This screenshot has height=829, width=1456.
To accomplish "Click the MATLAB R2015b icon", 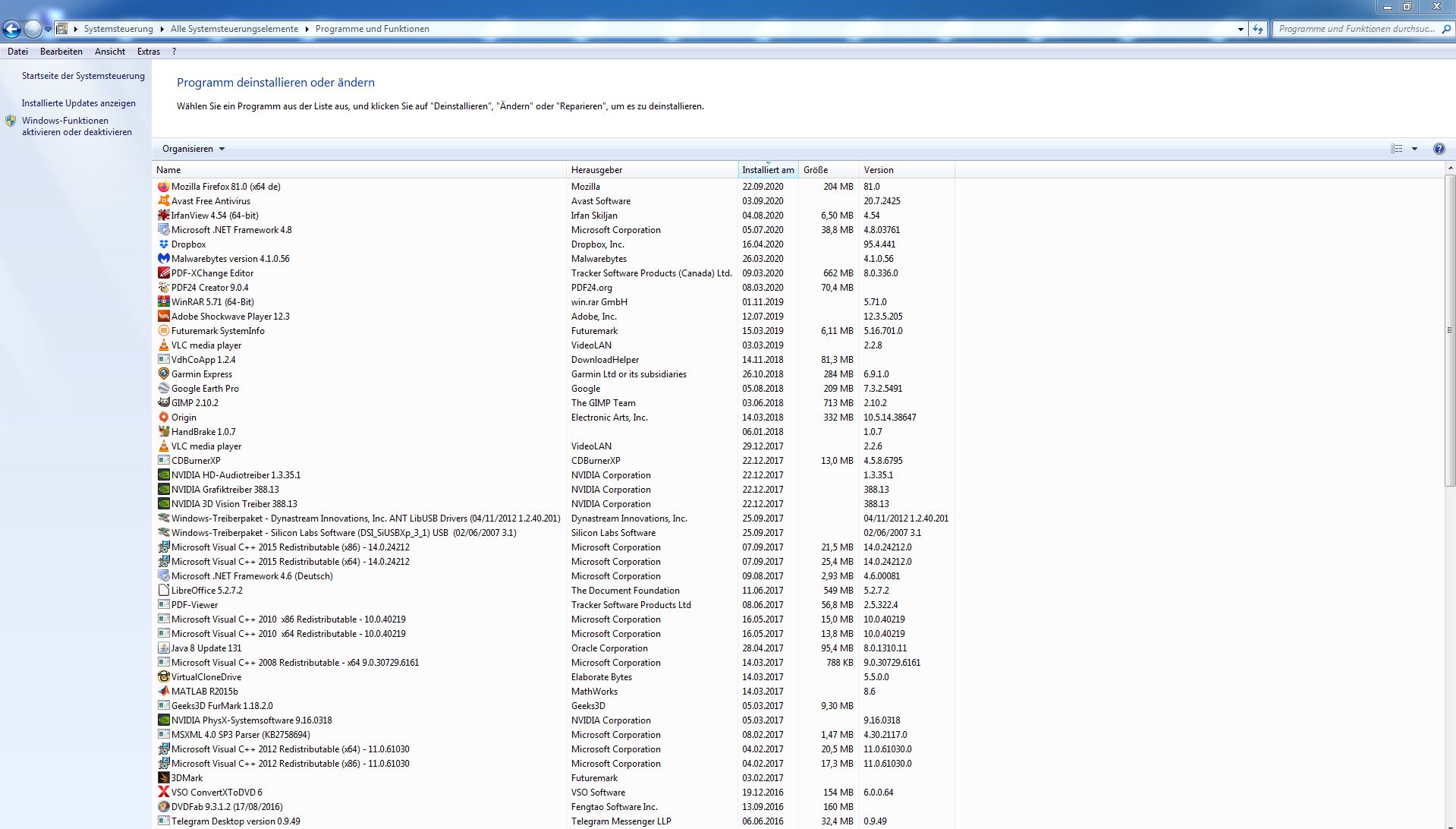I will point(163,692).
